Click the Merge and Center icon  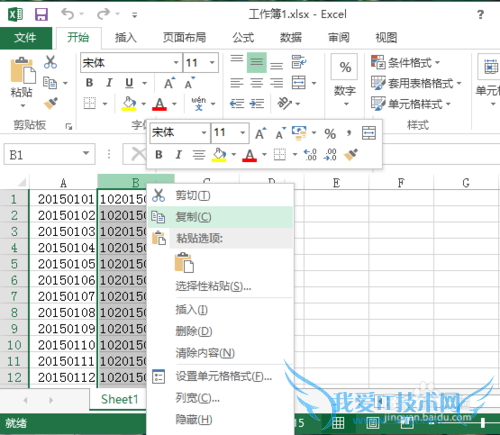[x=299, y=83]
